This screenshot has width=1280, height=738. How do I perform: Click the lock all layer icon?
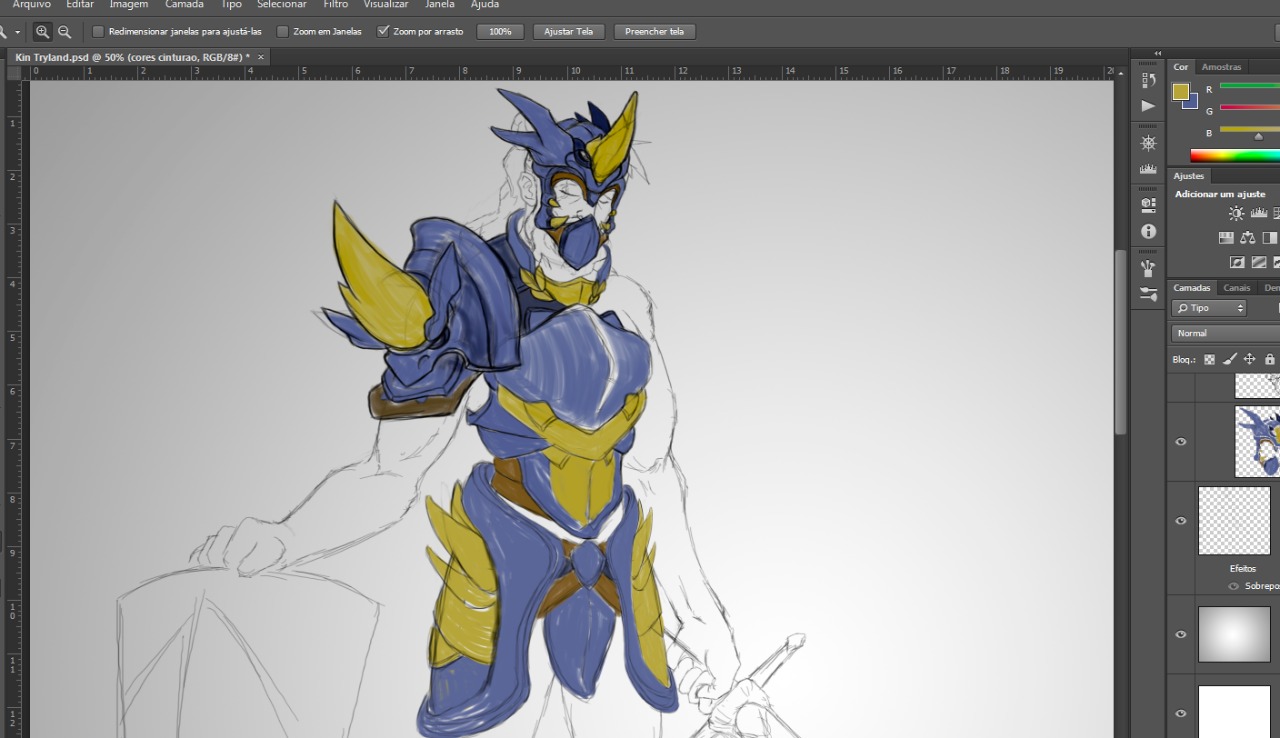1270,359
